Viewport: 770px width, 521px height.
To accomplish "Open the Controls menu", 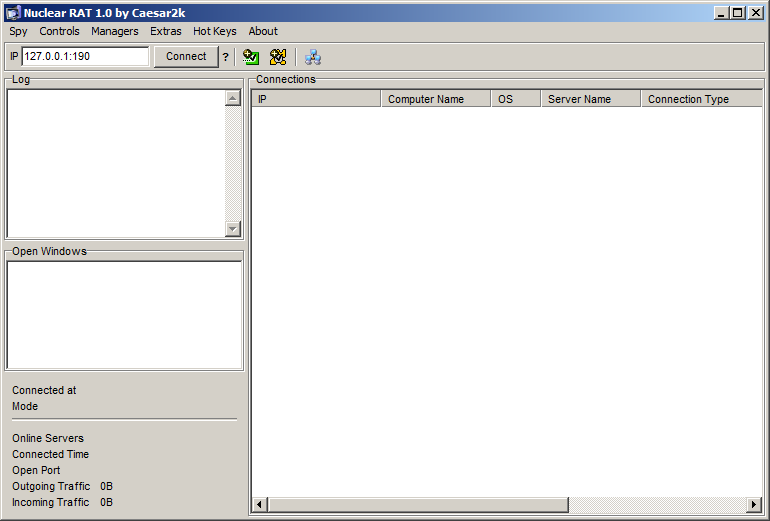I will pos(59,31).
